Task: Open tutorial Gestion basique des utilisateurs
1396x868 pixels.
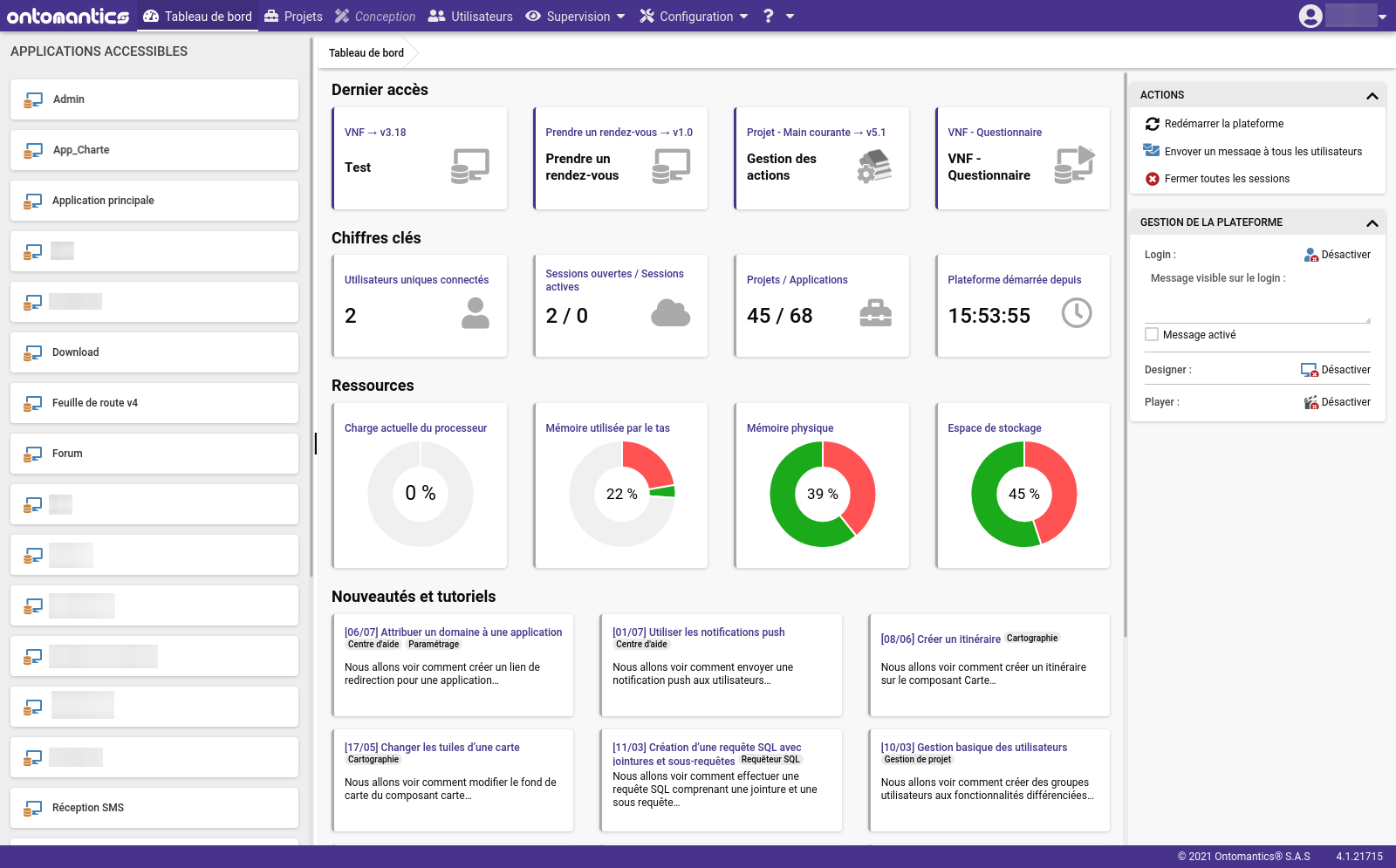Action: [x=974, y=748]
